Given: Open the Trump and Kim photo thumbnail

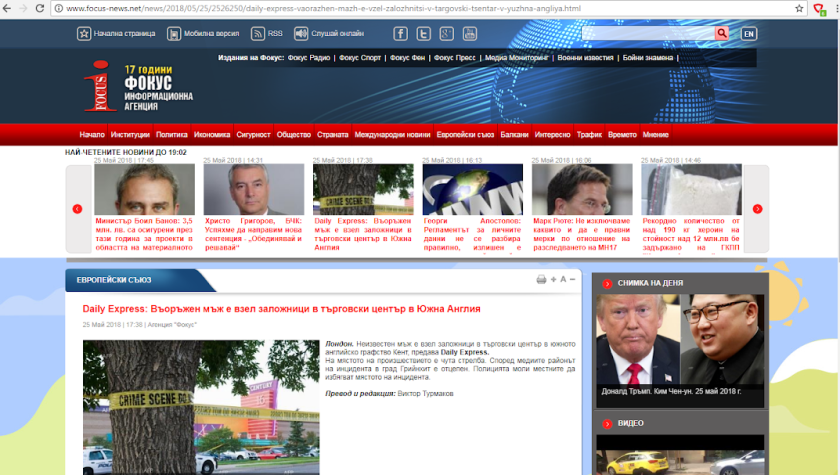Looking at the screenshot, I should (680, 337).
